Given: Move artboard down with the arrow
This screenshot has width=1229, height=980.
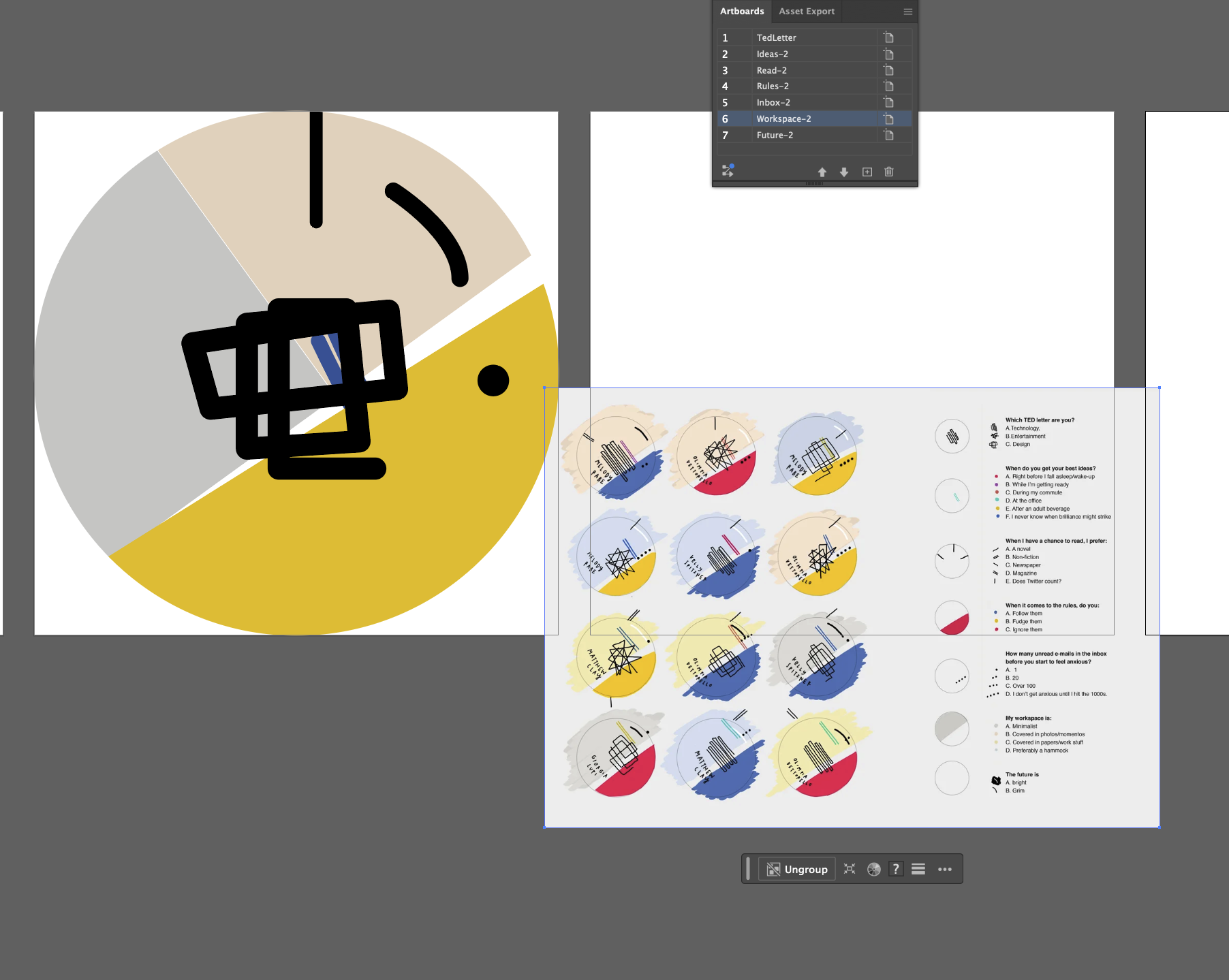Looking at the screenshot, I should coord(844,172).
